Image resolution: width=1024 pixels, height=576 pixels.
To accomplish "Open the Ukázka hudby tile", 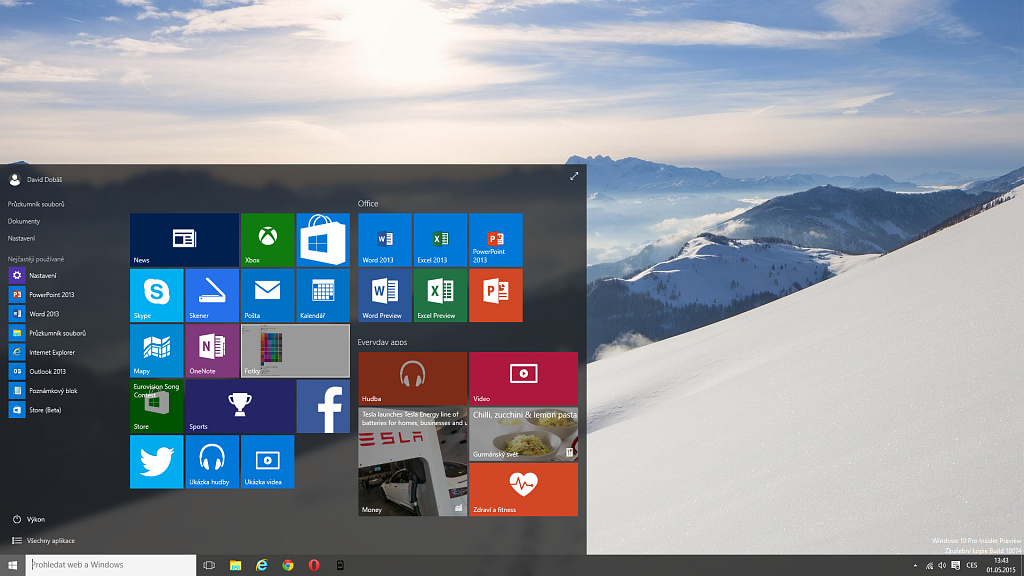I will point(212,462).
